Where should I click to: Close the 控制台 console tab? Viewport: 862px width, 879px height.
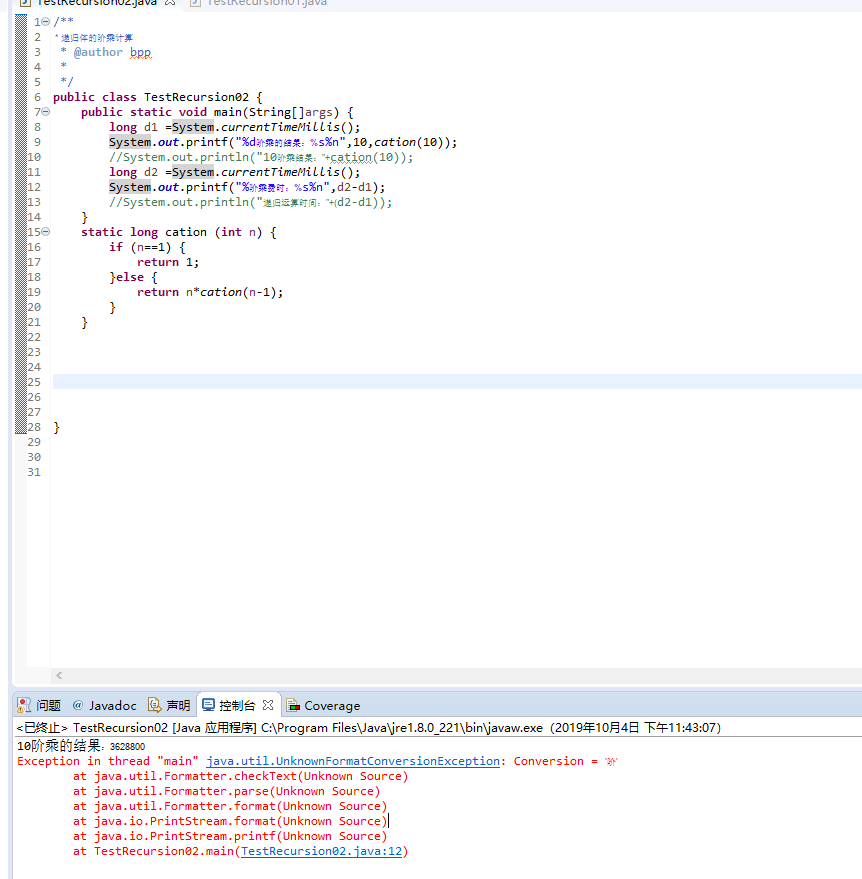pos(268,705)
